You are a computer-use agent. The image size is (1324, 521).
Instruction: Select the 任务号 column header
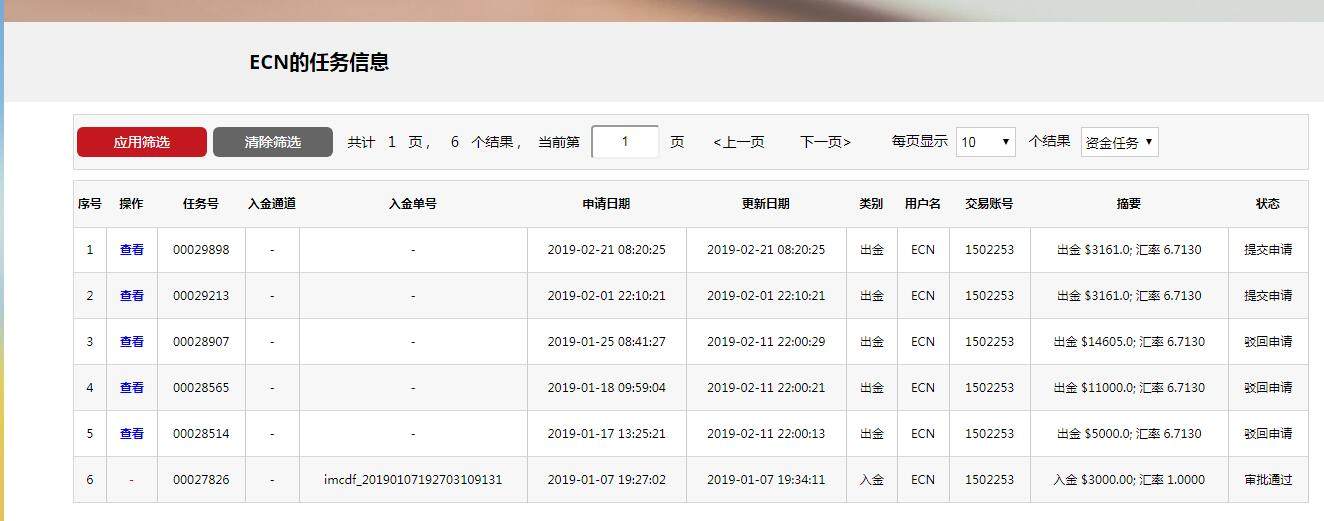pyautogui.click(x=201, y=204)
